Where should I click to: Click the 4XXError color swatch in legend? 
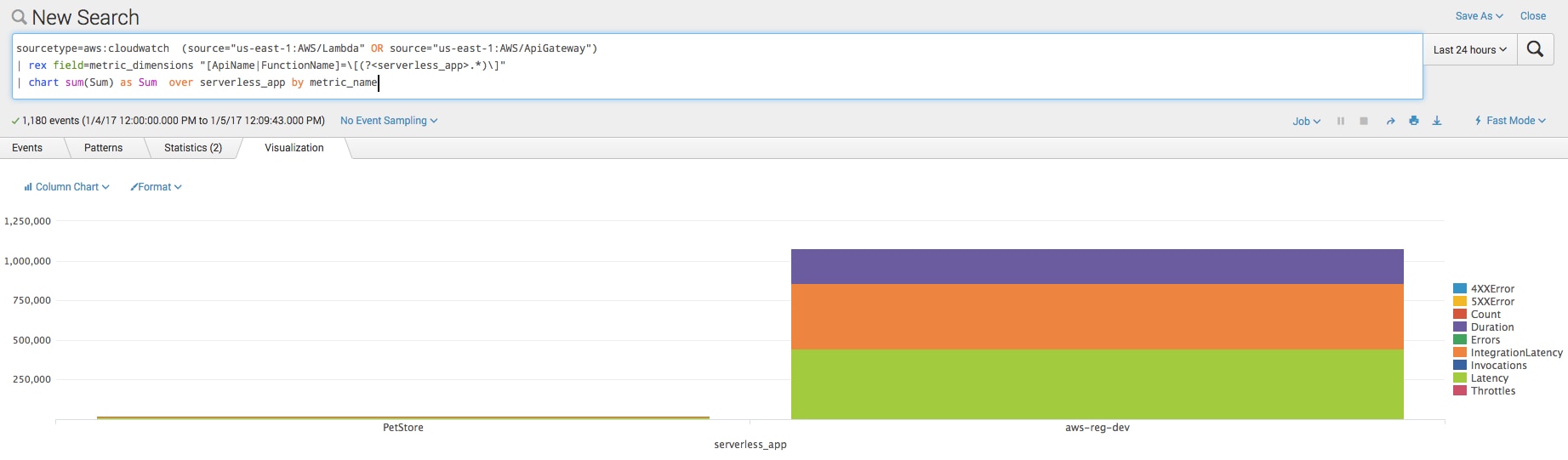[1460, 289]
